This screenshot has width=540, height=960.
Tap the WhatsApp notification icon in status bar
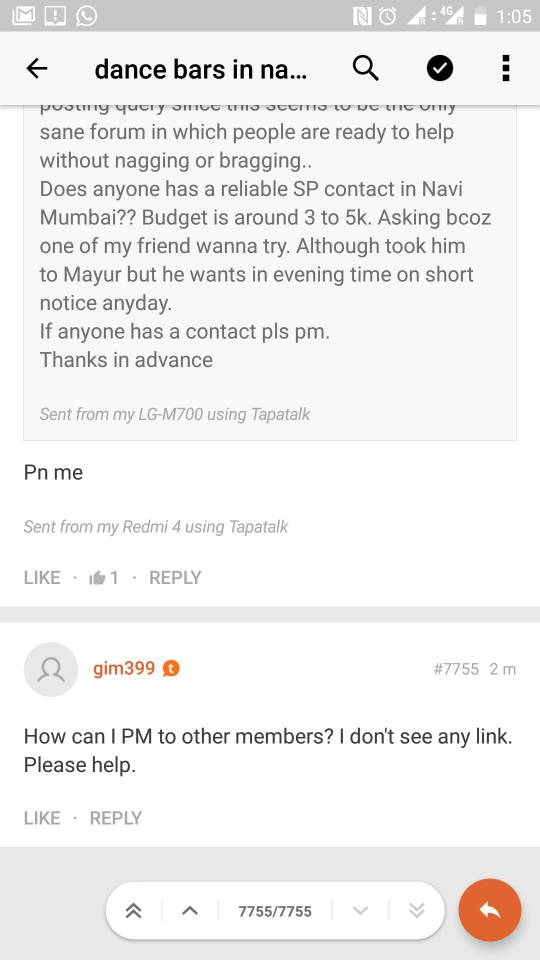coord(86,15)
